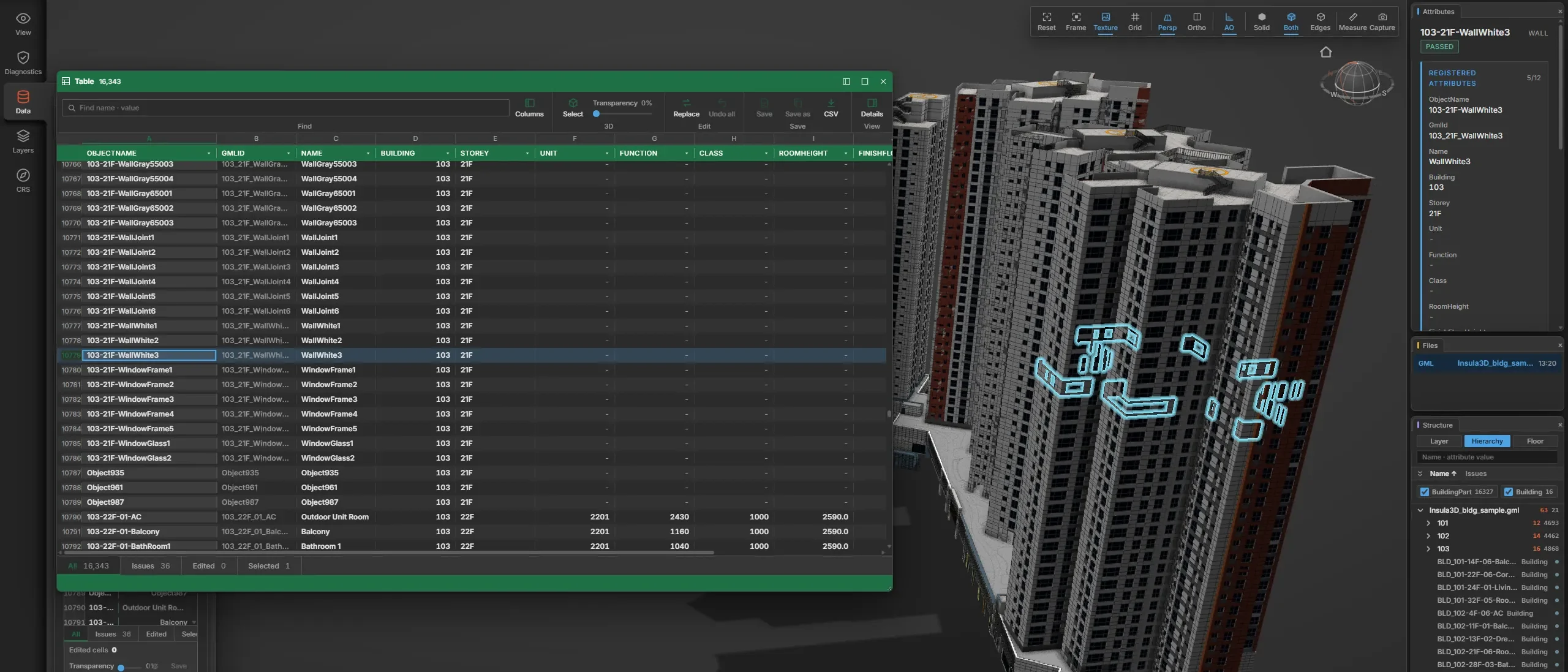Viewport: 1568px width, 672px height.
Task: Open the Details view panel
Action: coord(872,107)
